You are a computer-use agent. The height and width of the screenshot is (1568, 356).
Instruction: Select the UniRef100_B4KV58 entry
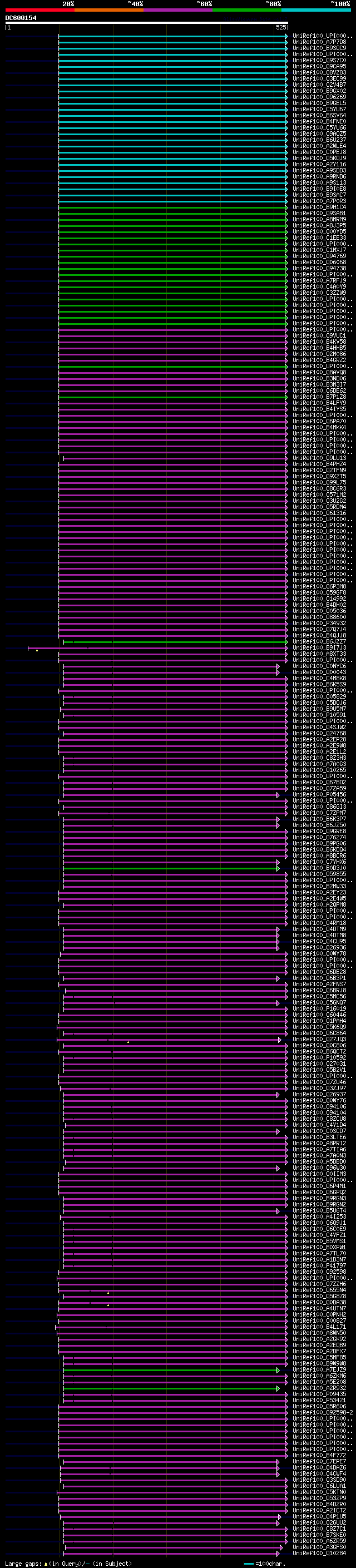coord(319,342)
